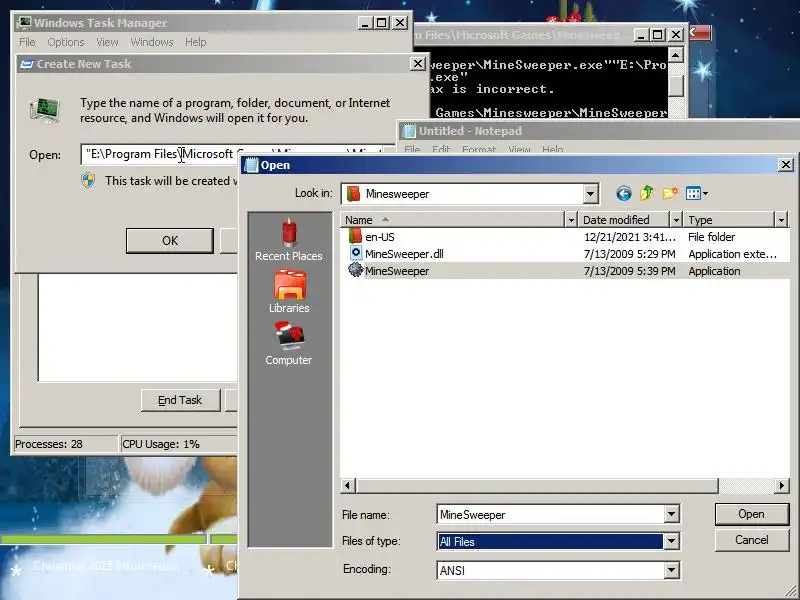Click the file list scroll right arrow
The width and height of the screenshot is (800, 600).
tap(781, 485)
